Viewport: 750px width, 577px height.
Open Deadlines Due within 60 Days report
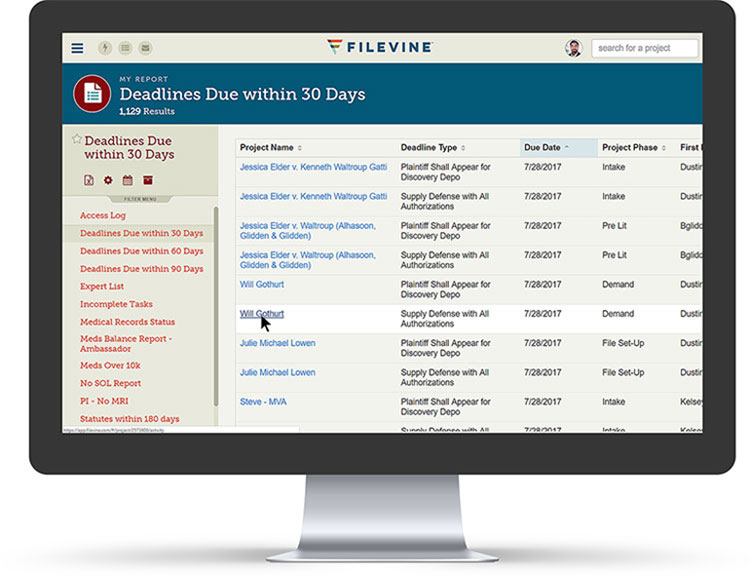(142, 251)
